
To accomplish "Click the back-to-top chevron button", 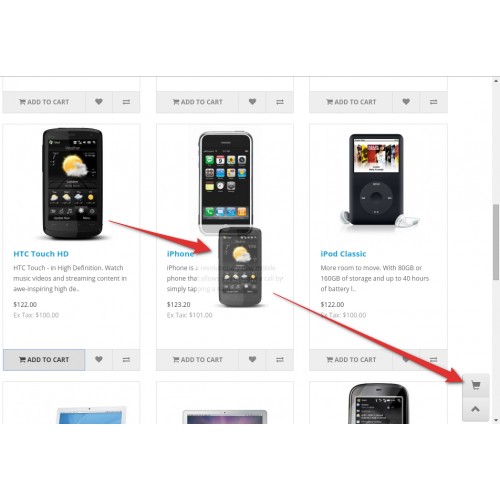I will [476, 409].
